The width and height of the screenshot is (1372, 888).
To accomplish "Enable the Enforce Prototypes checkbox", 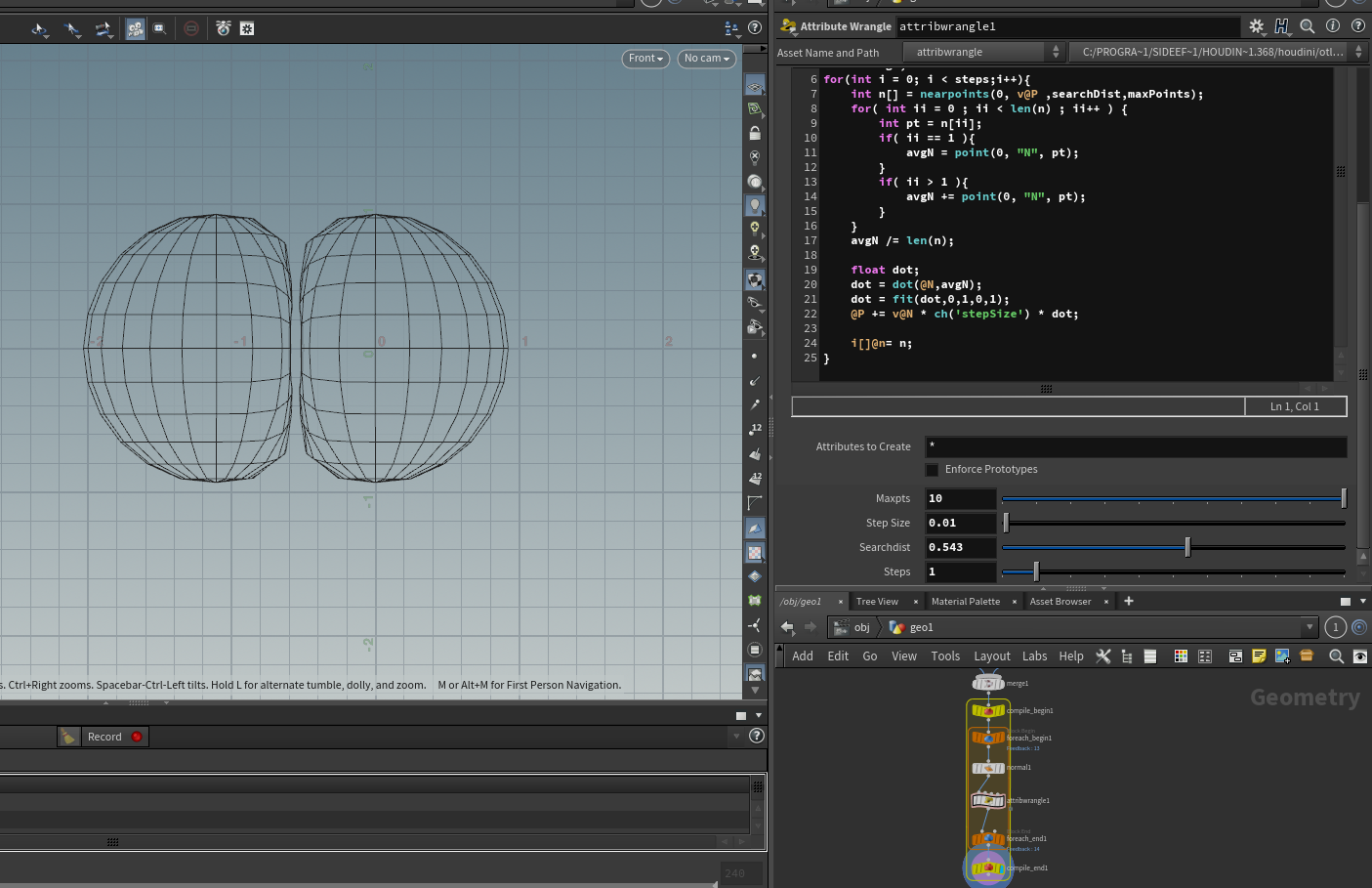I will point(932,470).
